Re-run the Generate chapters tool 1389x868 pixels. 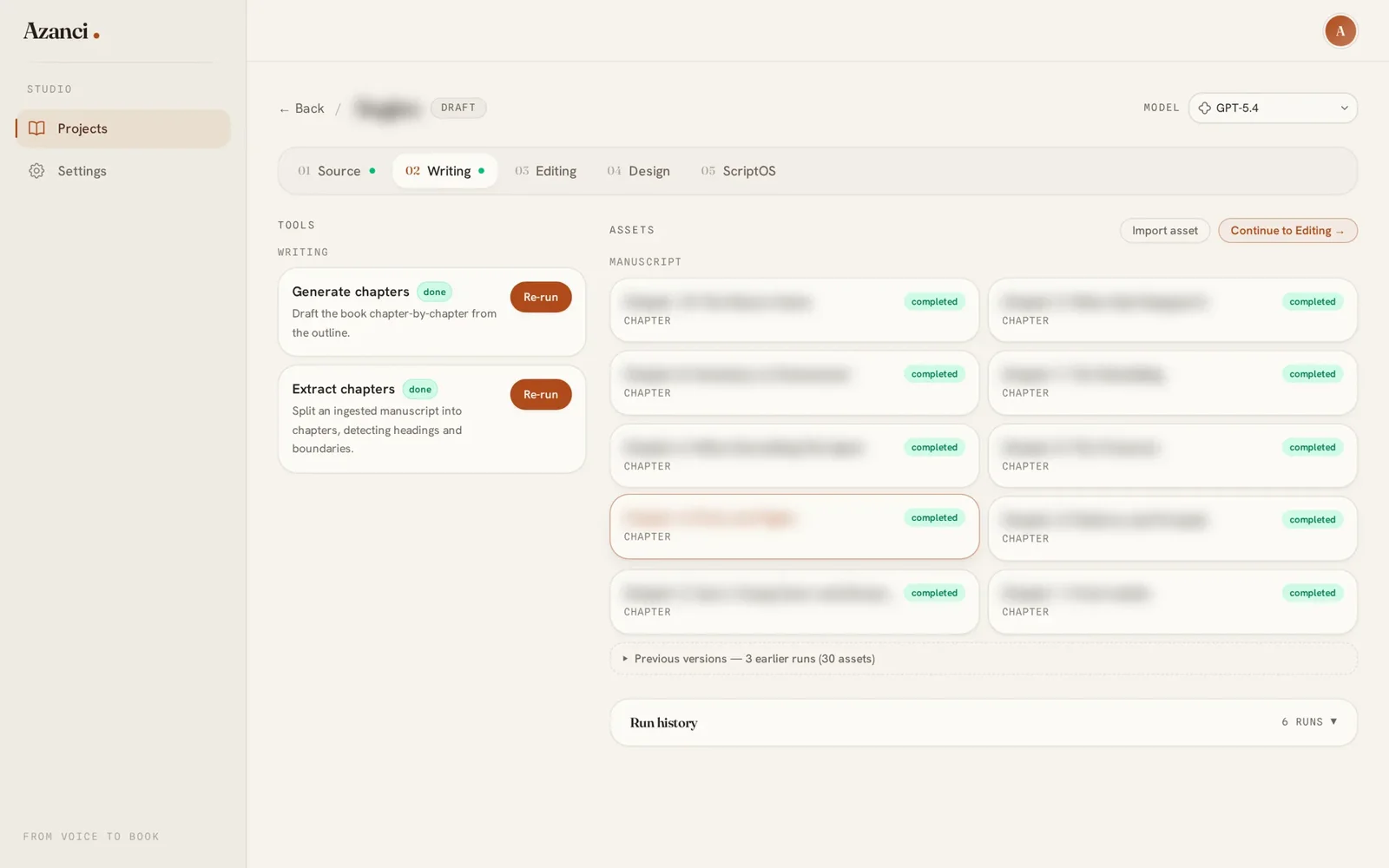[541, 297]
